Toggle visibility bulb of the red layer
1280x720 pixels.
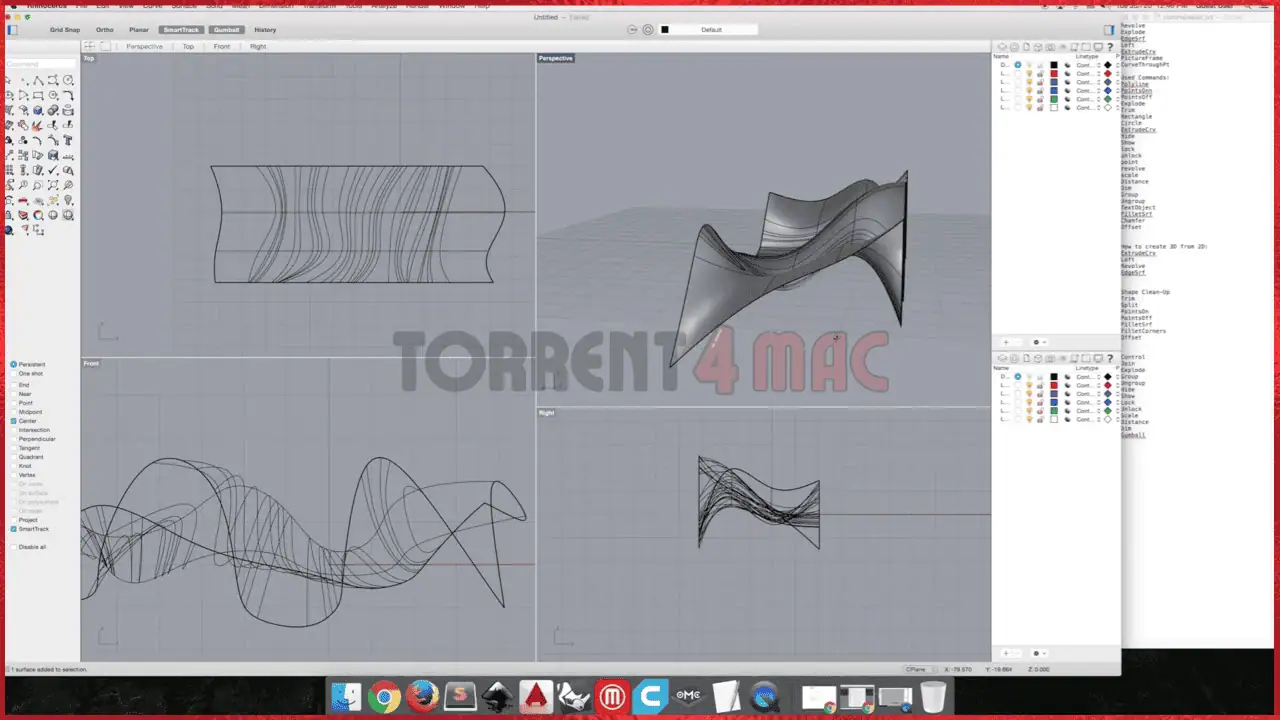(1029, 73)
